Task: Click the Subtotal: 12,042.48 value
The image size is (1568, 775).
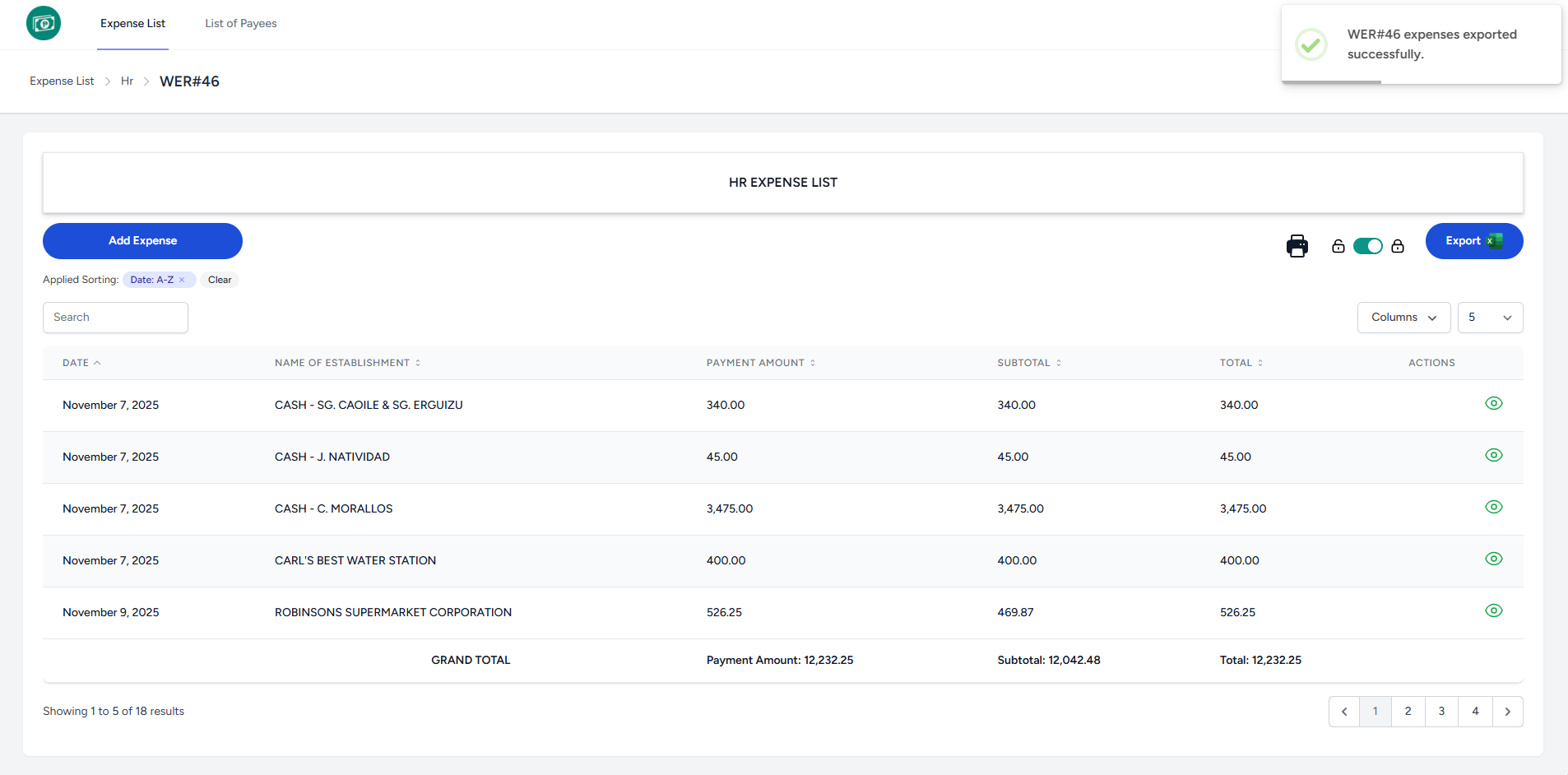Action: (x=1049, y=661)
